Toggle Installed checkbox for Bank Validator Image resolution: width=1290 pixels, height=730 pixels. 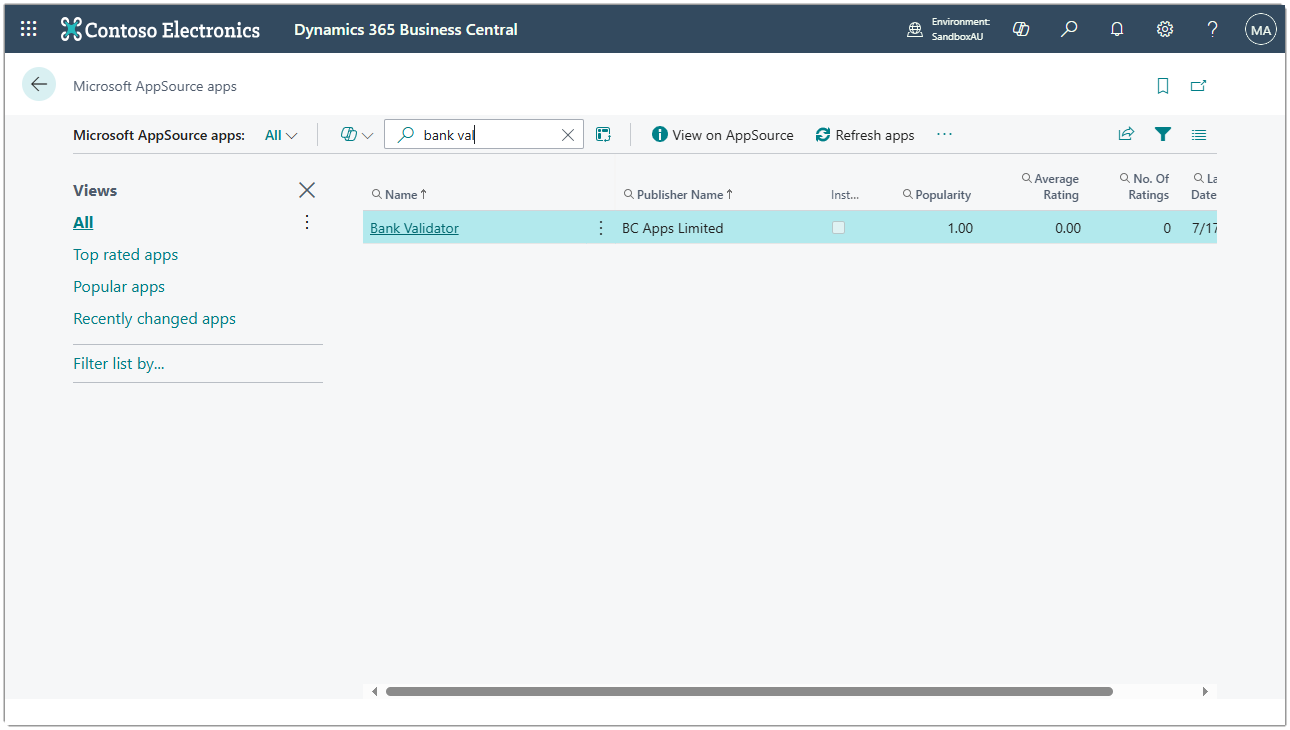838,228
